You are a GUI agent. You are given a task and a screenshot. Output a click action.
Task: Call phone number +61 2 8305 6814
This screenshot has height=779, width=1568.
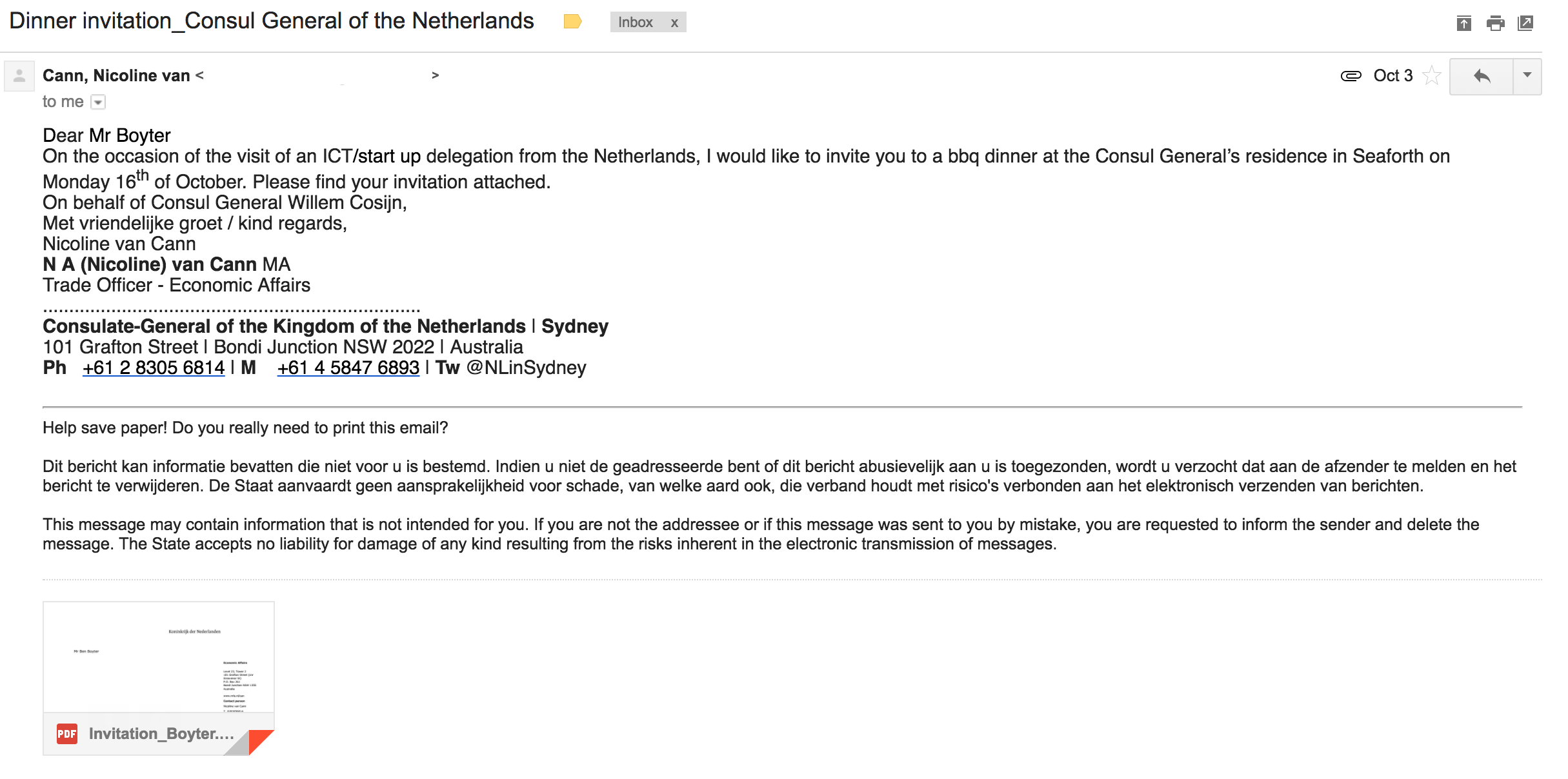click(154, 368)
